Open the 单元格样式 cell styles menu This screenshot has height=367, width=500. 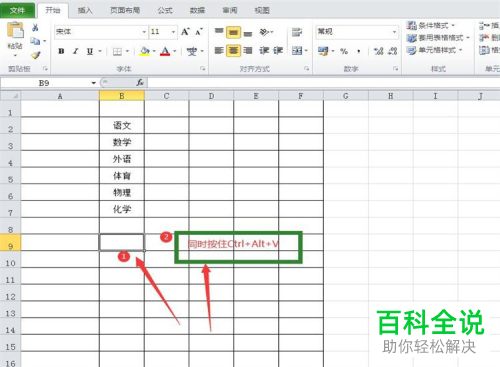pyautogui.click(x=435, y=50)
